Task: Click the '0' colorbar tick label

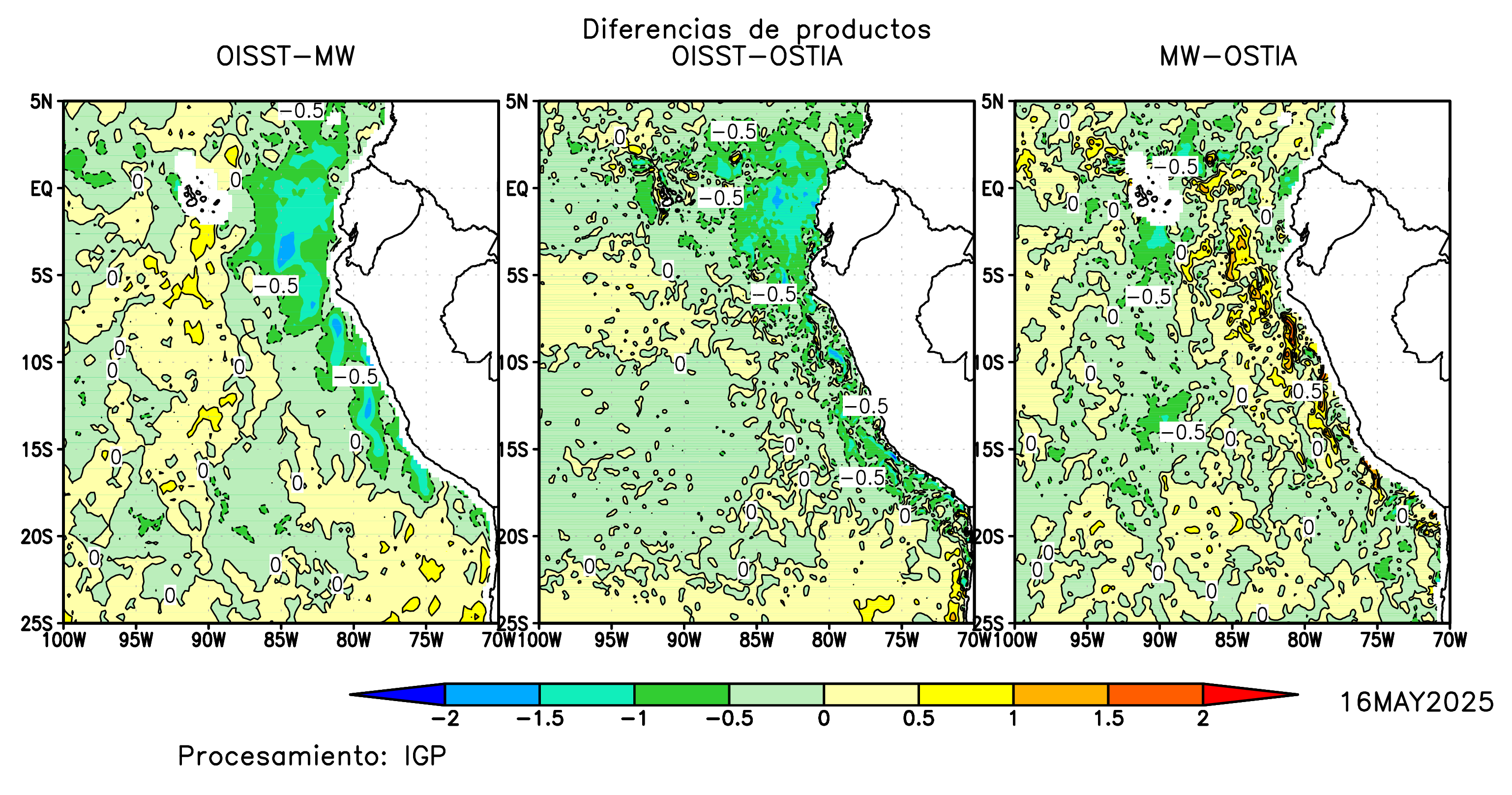Action: tap(824, 719)
